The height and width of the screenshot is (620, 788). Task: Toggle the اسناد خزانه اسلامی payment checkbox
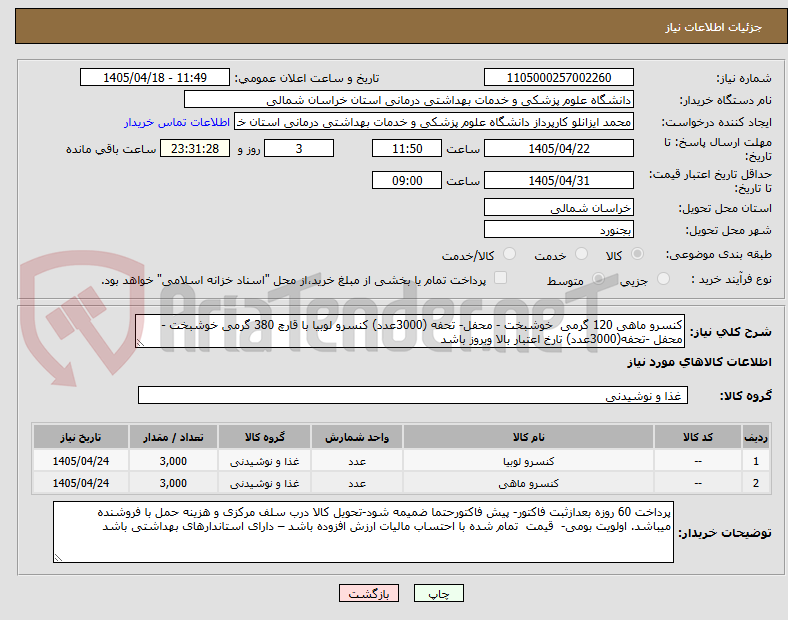[501, 278]
